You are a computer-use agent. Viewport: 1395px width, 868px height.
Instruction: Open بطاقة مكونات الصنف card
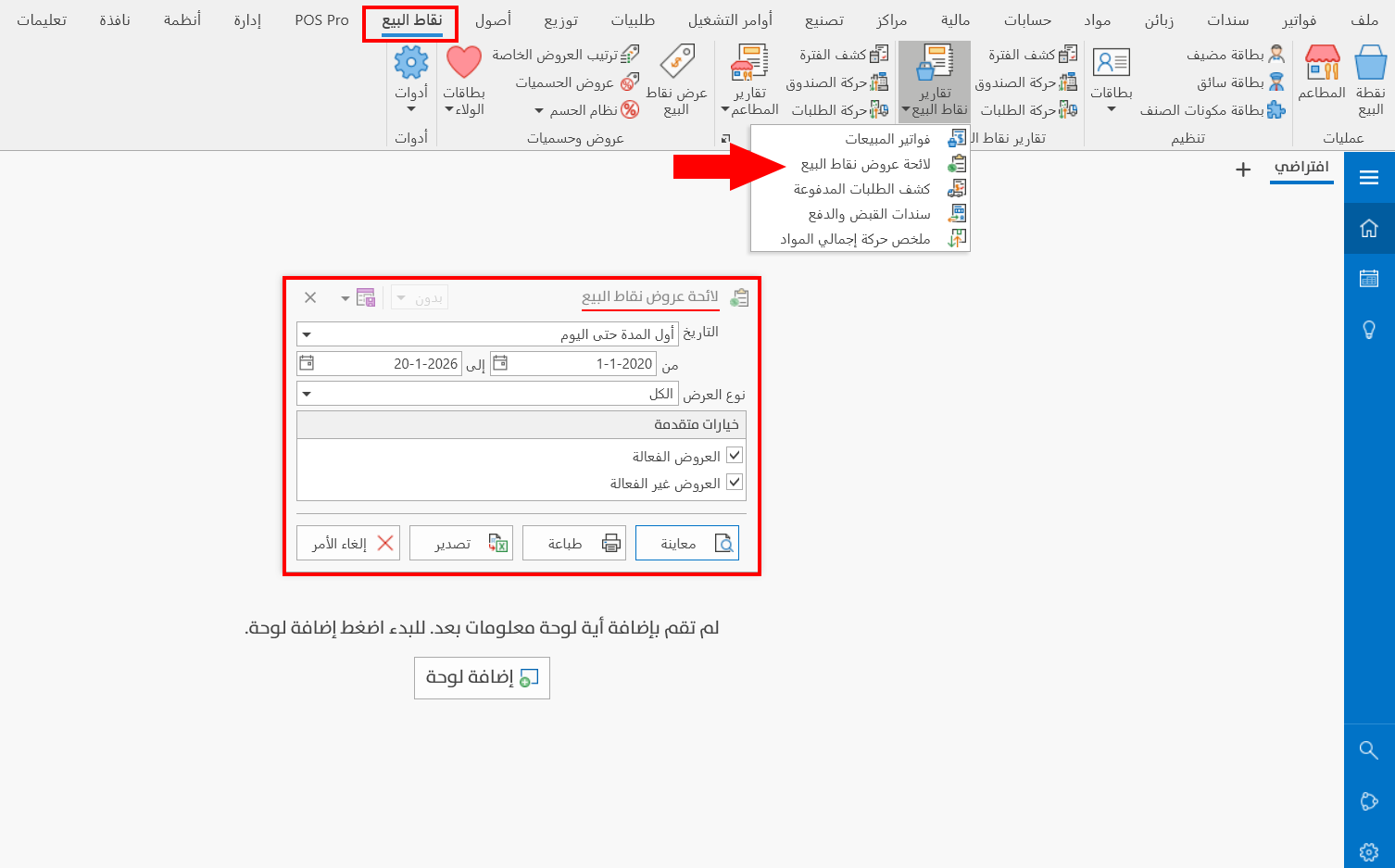click(x=1213, y=110)
